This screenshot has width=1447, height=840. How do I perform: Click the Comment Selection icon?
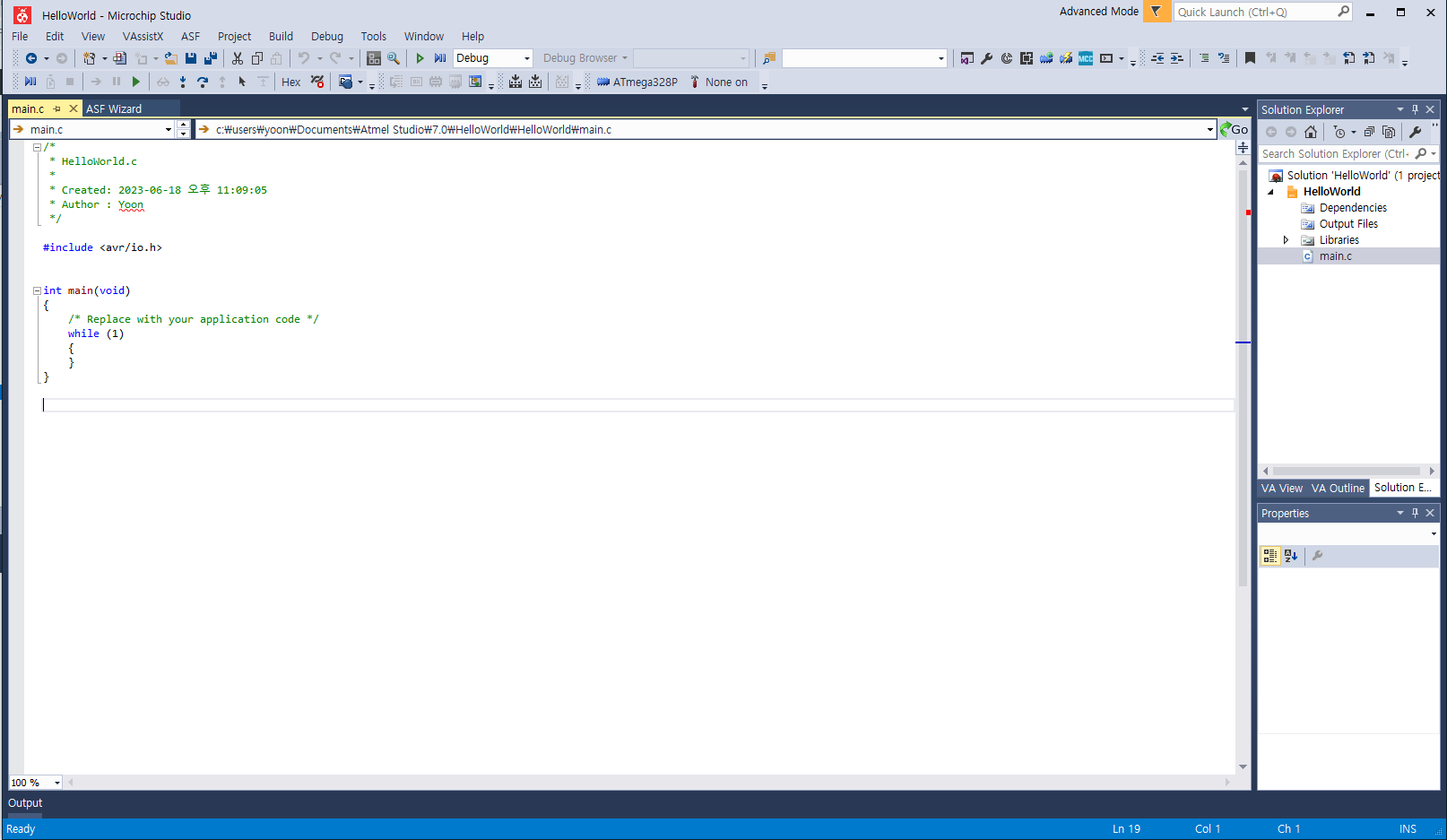click(1204, 58)
